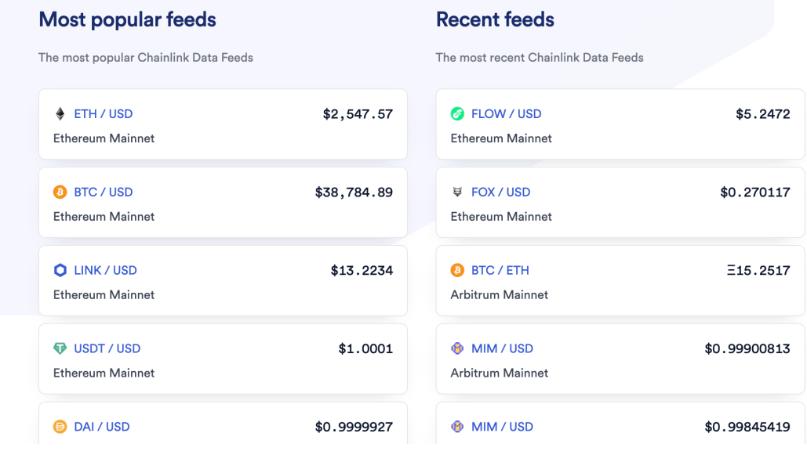Open the FOX / USD feed link
The height and width of the screenshot is (468, 807).
tap(500, 192)
